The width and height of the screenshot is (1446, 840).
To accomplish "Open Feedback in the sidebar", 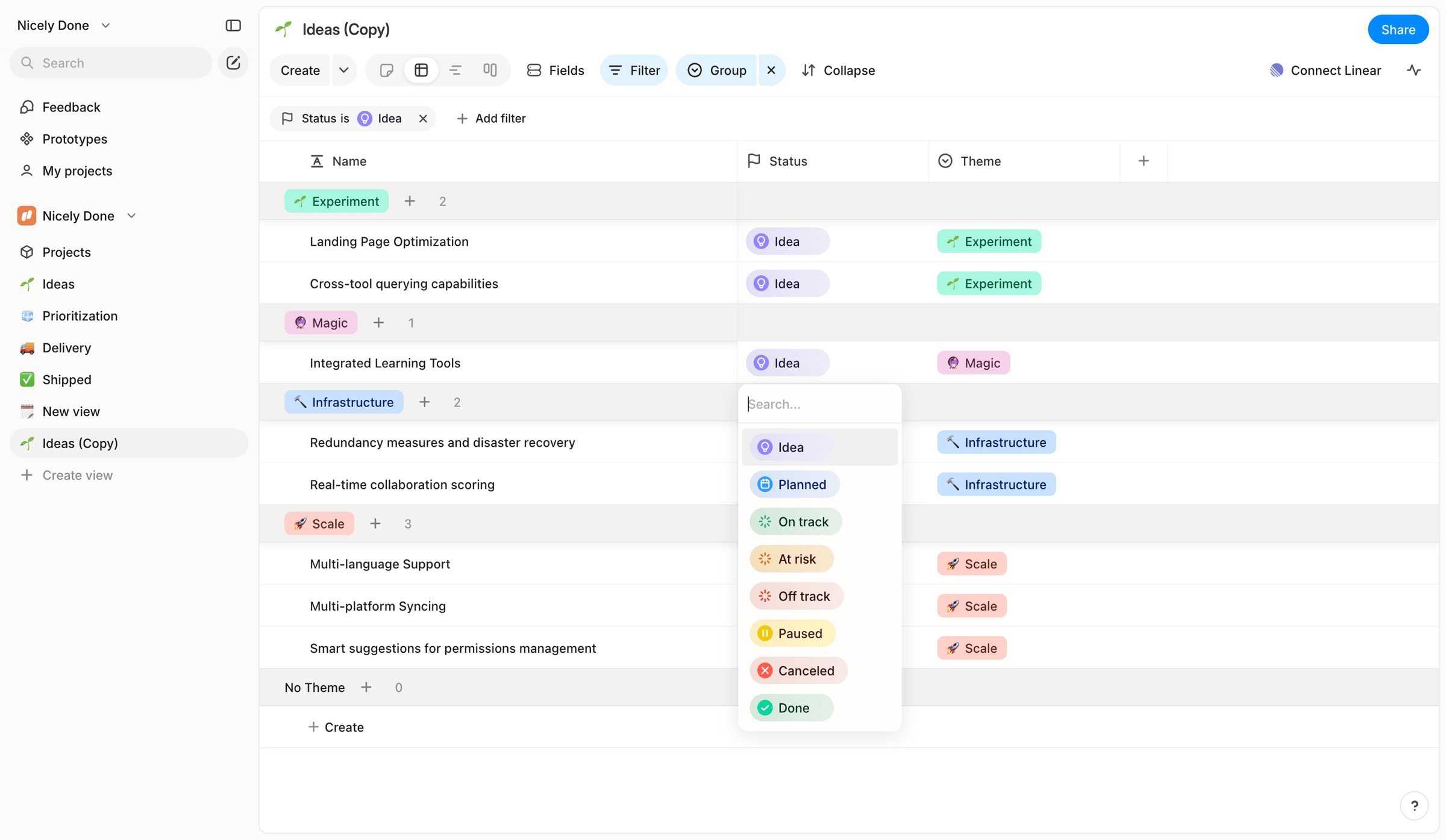I will [129, 107].
